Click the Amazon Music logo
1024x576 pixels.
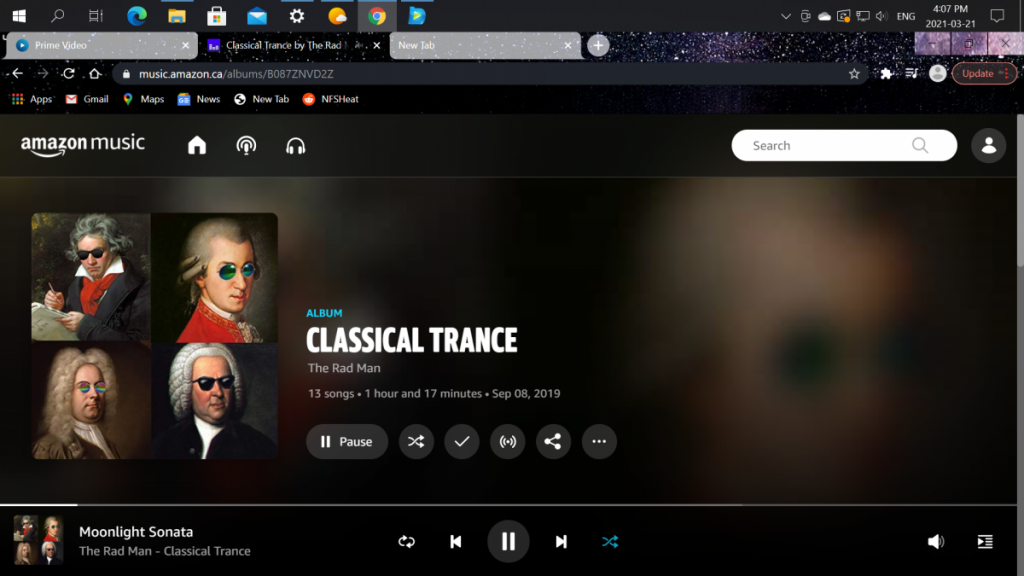tap(82, 144)
